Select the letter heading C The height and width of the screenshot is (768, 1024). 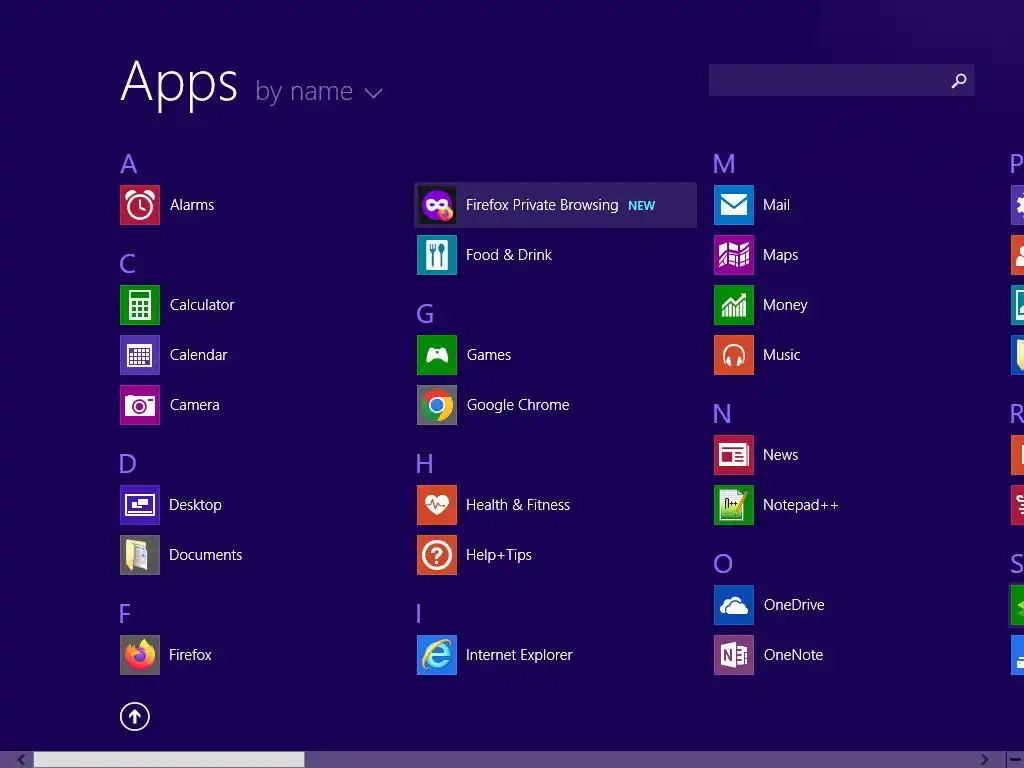tap(128, 264)
